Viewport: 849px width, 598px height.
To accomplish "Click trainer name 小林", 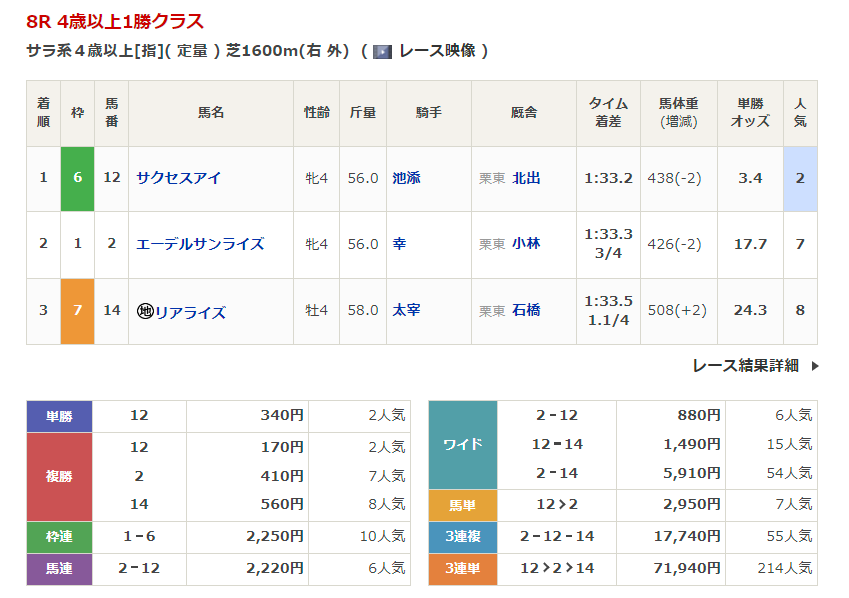I will [526, 244].
